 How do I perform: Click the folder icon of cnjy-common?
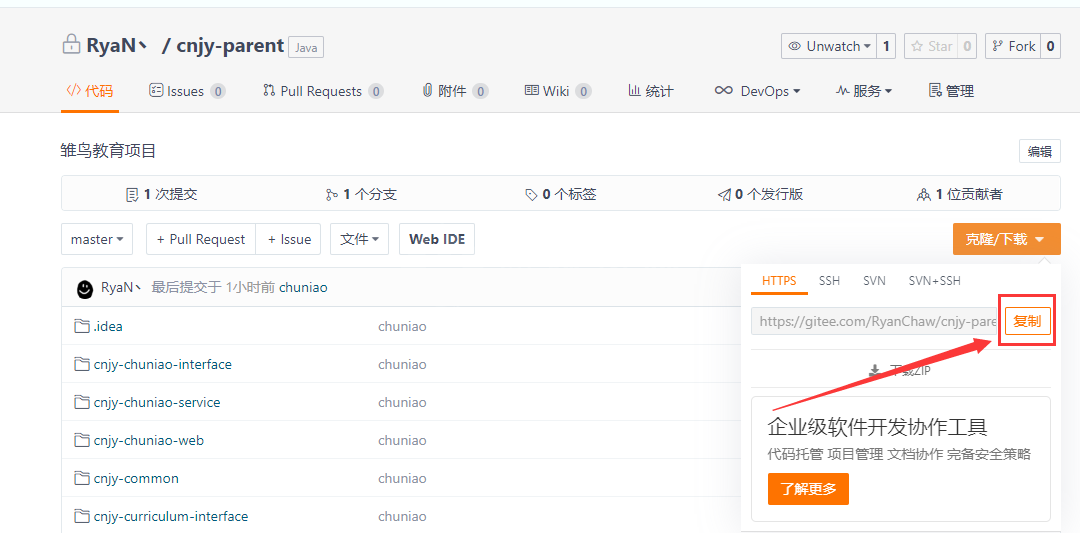point(82,478)
